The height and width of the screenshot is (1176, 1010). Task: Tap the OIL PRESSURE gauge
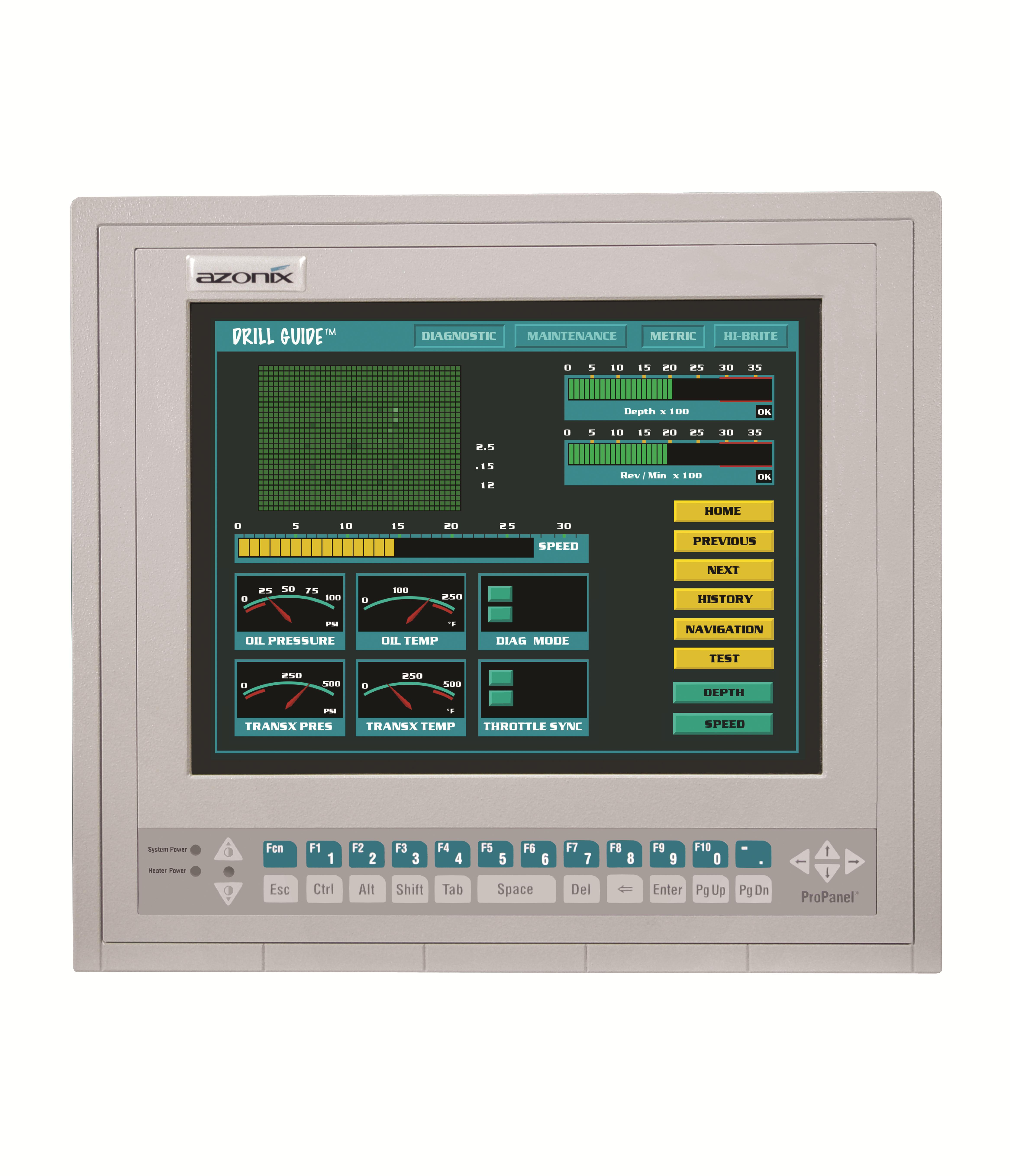[x=290, y=611]
